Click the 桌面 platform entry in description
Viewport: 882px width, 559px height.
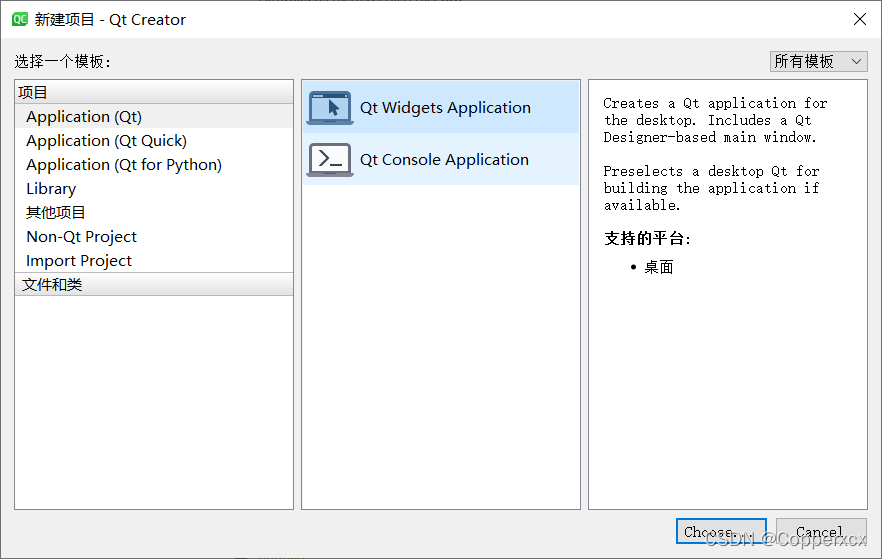(x=659, y=267)
